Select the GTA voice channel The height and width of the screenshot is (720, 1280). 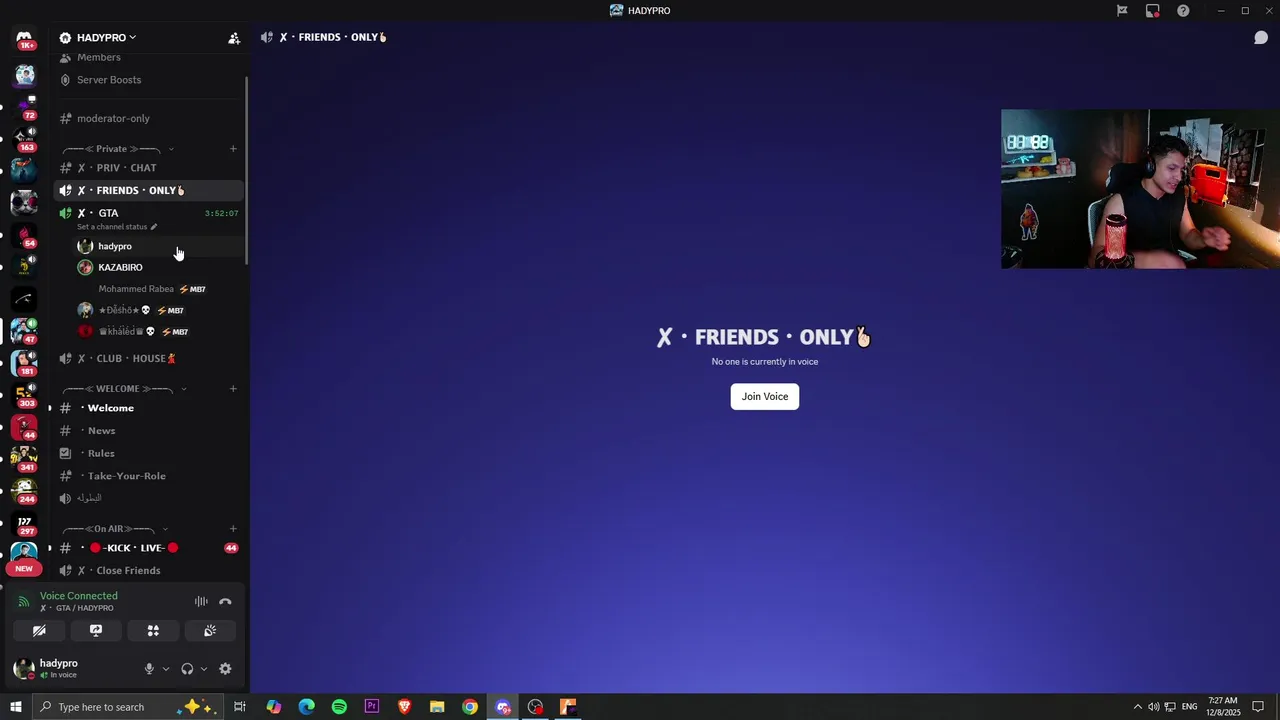[149, 213]
